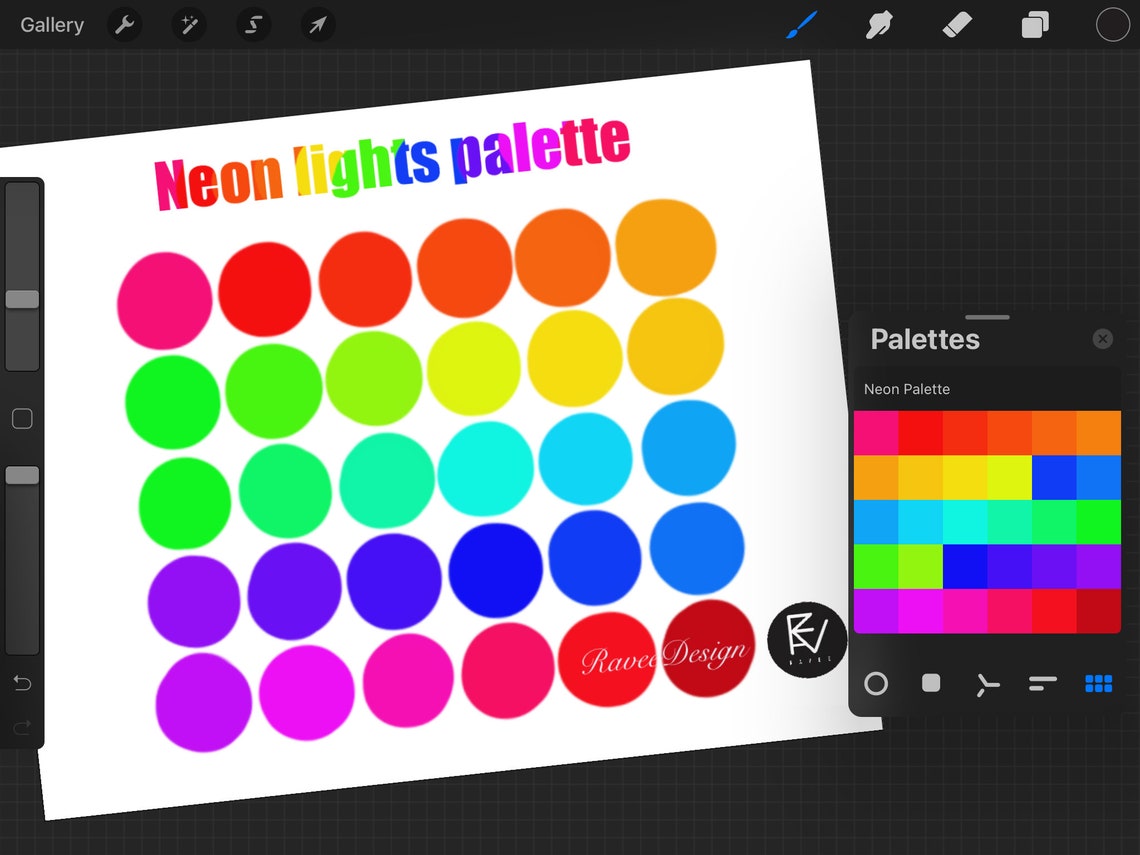Adjust the brush size slider

22,298
